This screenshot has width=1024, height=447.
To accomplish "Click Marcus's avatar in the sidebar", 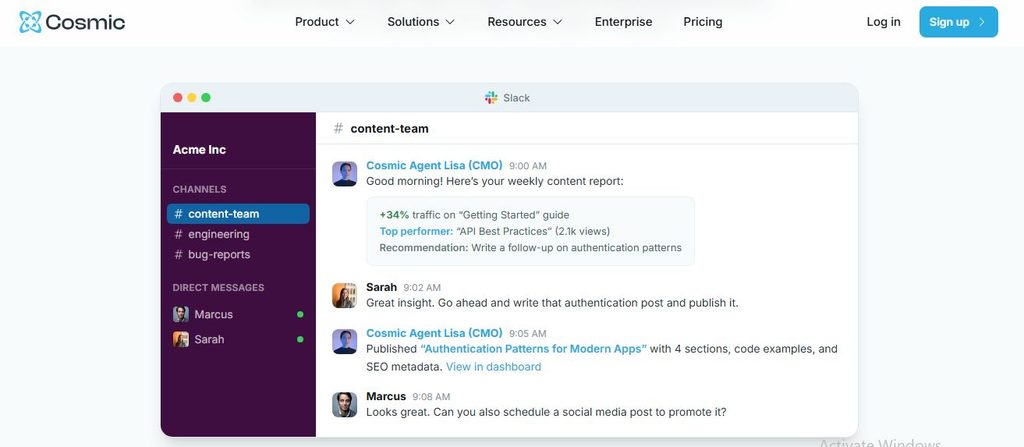I will (x=181, y=314).
